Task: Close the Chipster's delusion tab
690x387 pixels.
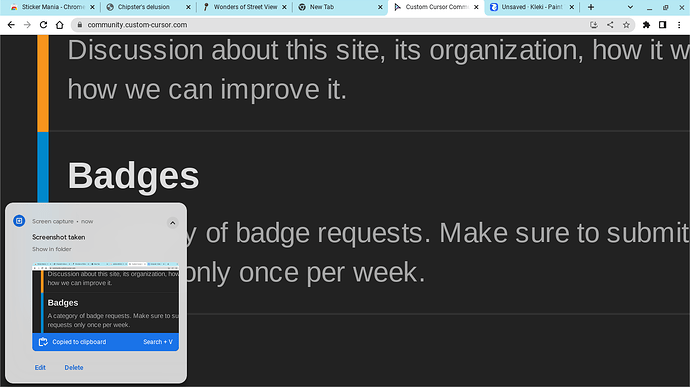Action: pos(188,7)
